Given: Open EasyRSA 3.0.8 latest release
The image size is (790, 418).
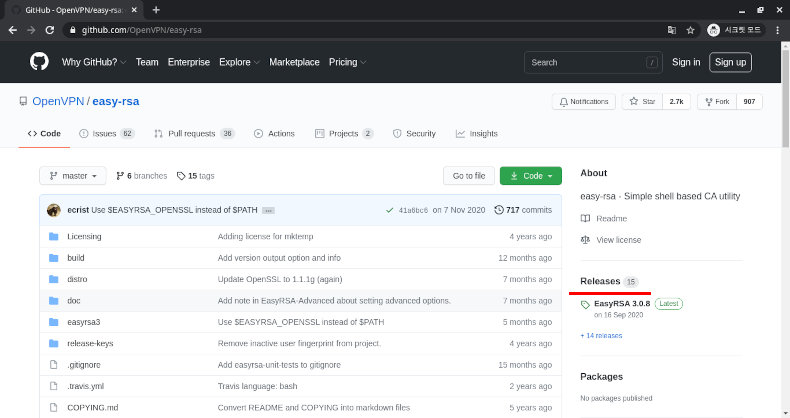Looking at the screenshot, I should 622,304.
